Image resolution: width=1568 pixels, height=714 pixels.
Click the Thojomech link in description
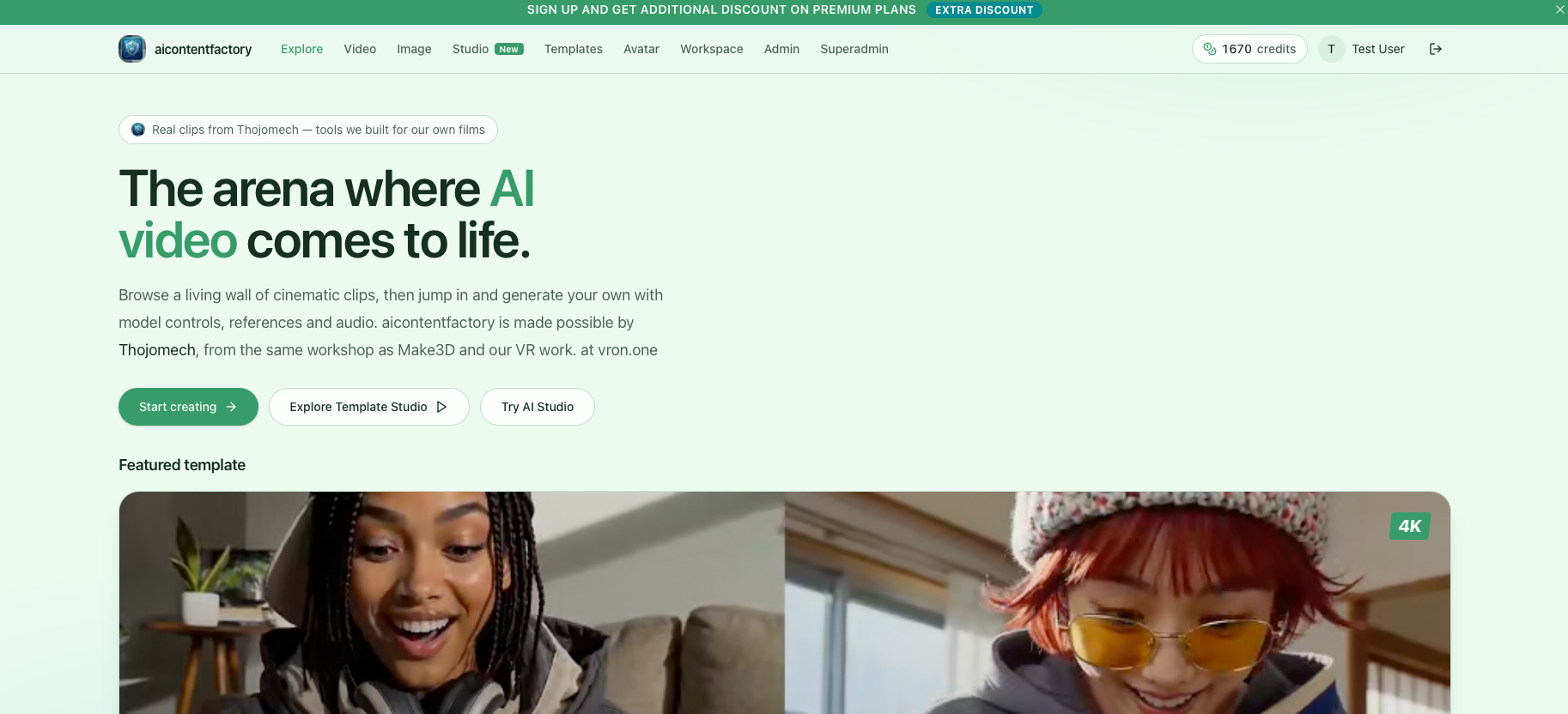(157, 350)
